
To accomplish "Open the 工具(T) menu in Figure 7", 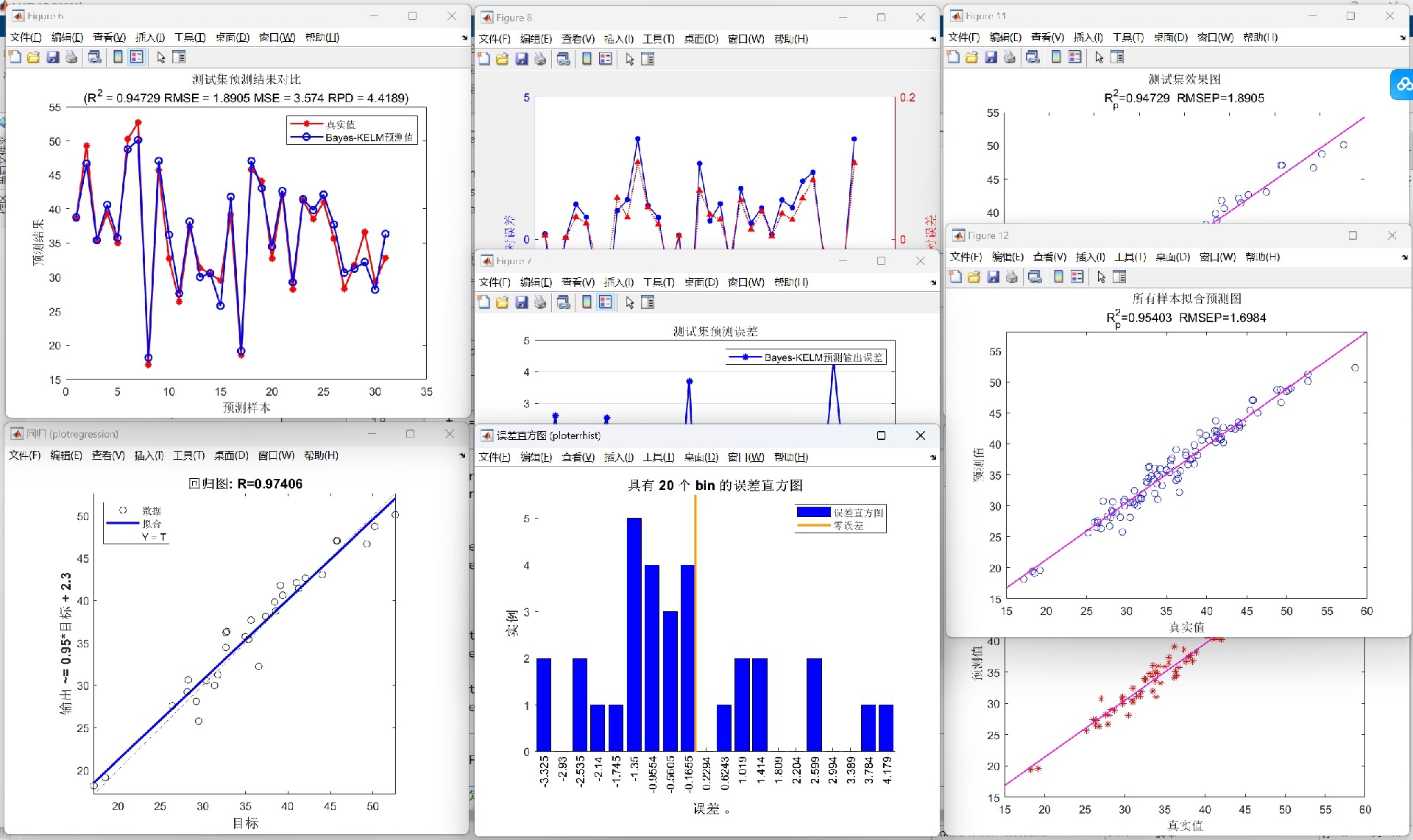I will 658,282.
